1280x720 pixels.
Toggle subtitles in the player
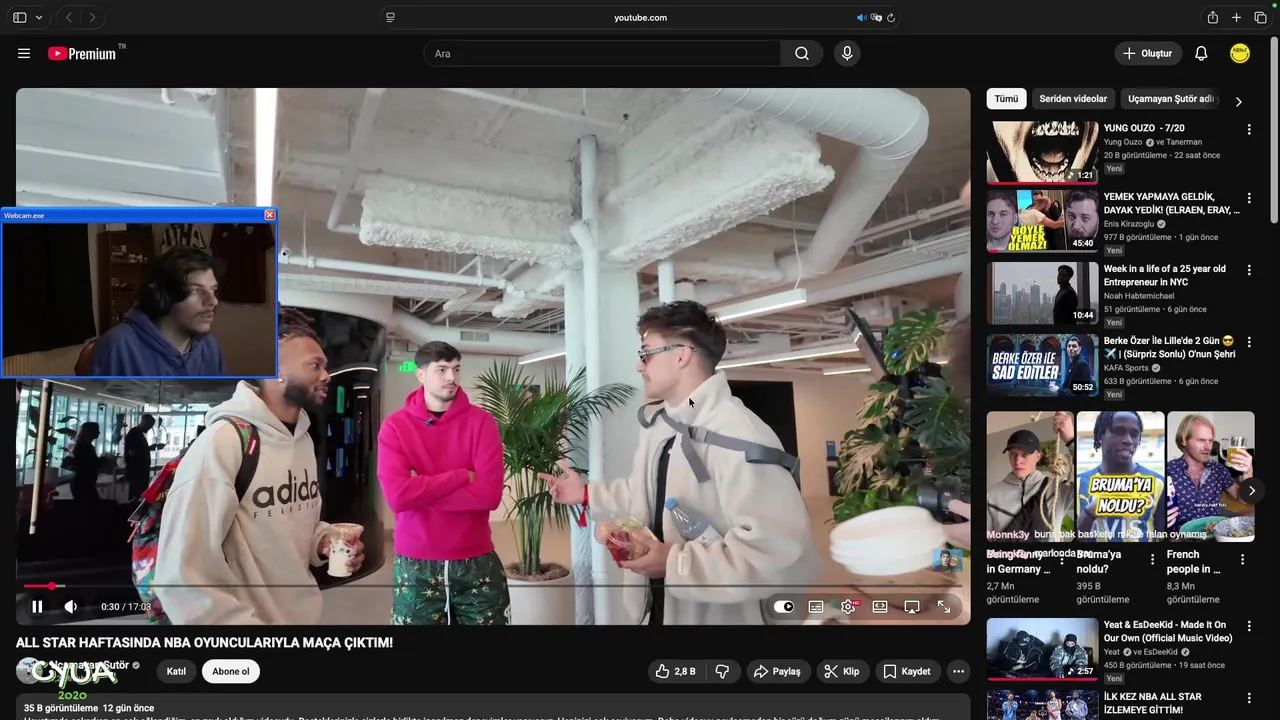(x=816, y=606)
